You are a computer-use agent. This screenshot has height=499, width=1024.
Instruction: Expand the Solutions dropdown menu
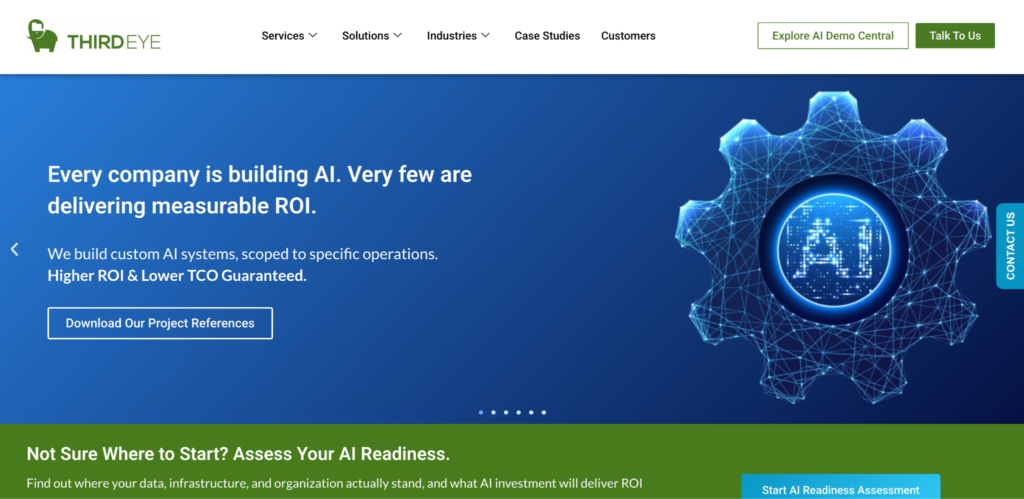point(372,36)
